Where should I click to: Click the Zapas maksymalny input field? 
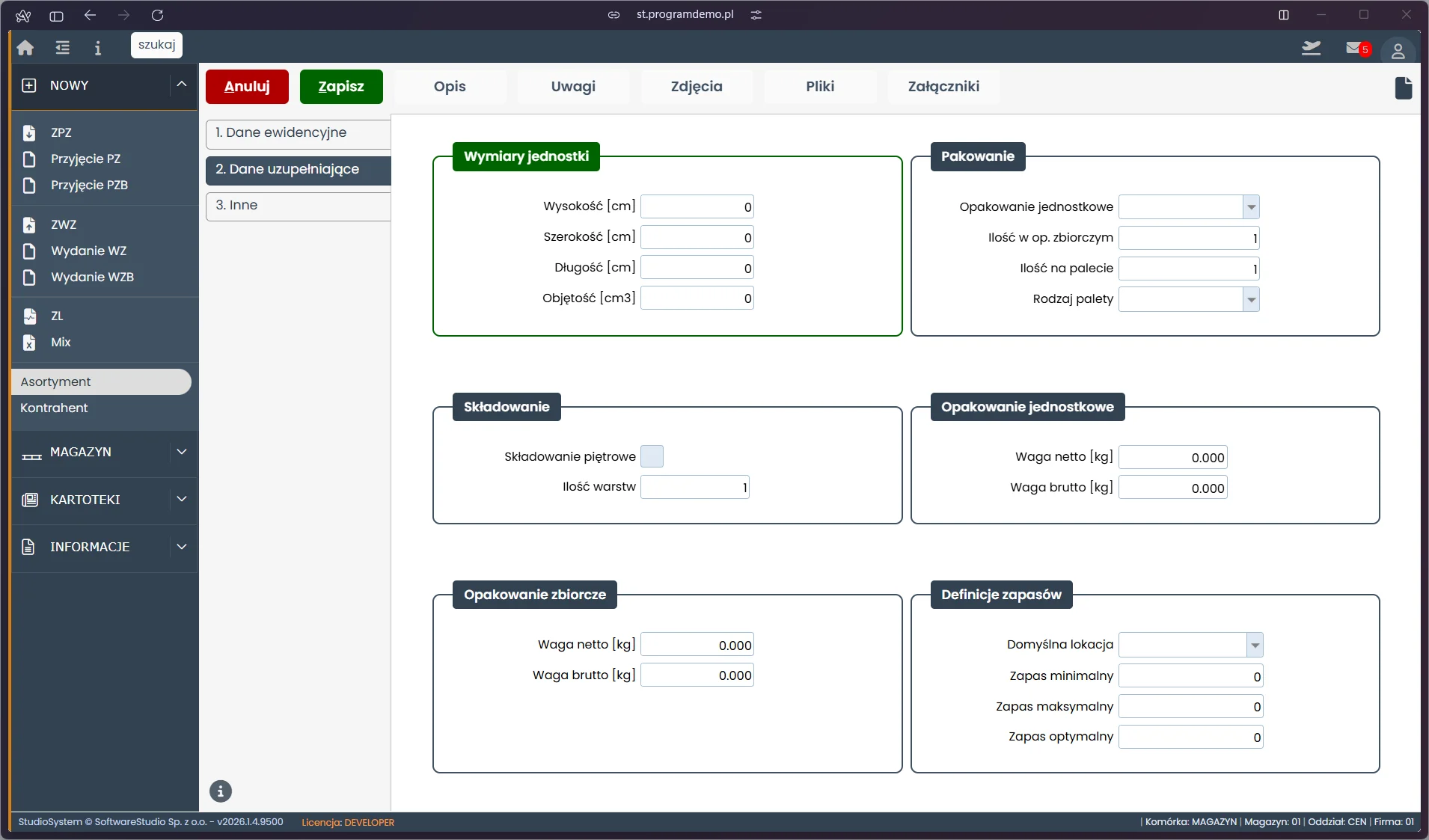pyautogui.click(x=1191, y=707)
